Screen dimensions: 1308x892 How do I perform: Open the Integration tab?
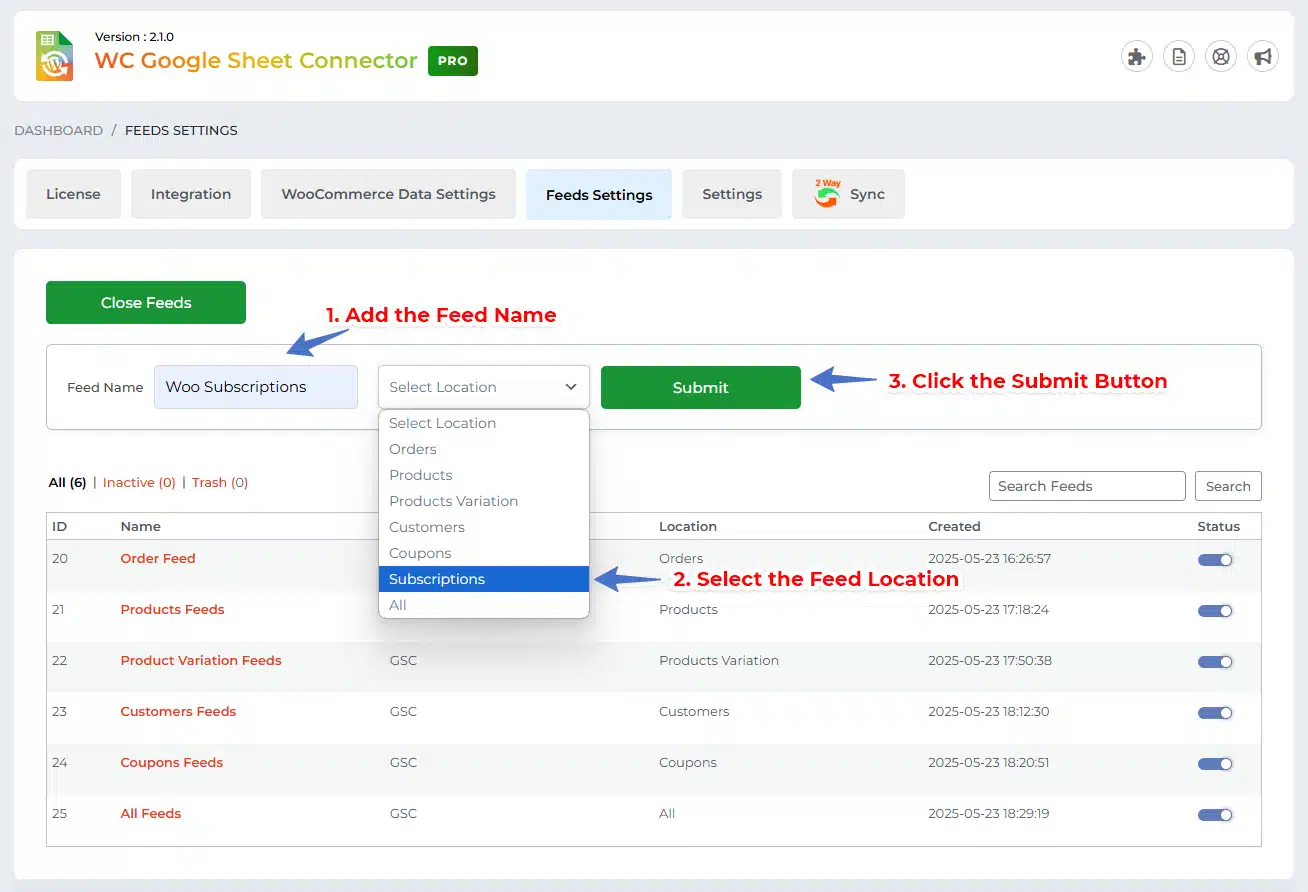191,194
